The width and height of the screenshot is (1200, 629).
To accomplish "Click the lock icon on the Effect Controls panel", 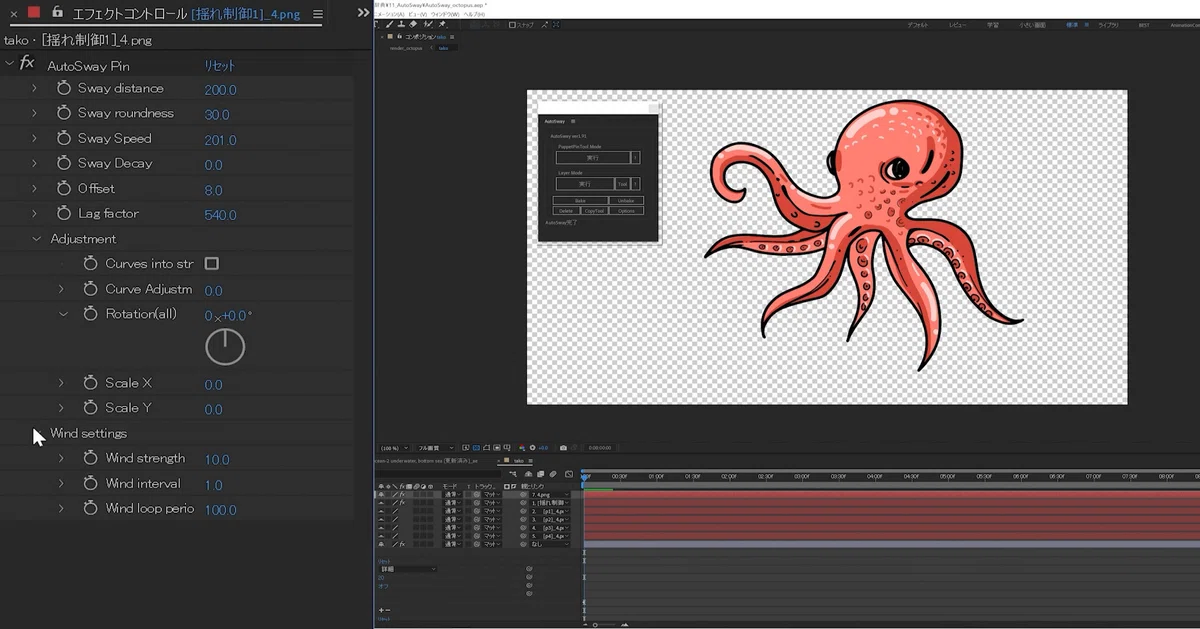I will (x=57, y=13).
